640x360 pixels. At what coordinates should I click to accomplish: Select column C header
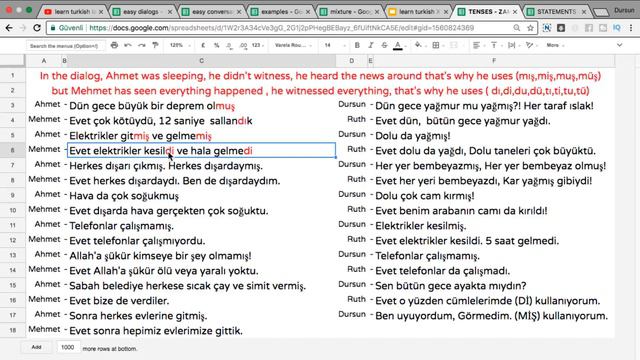point(201,61)
